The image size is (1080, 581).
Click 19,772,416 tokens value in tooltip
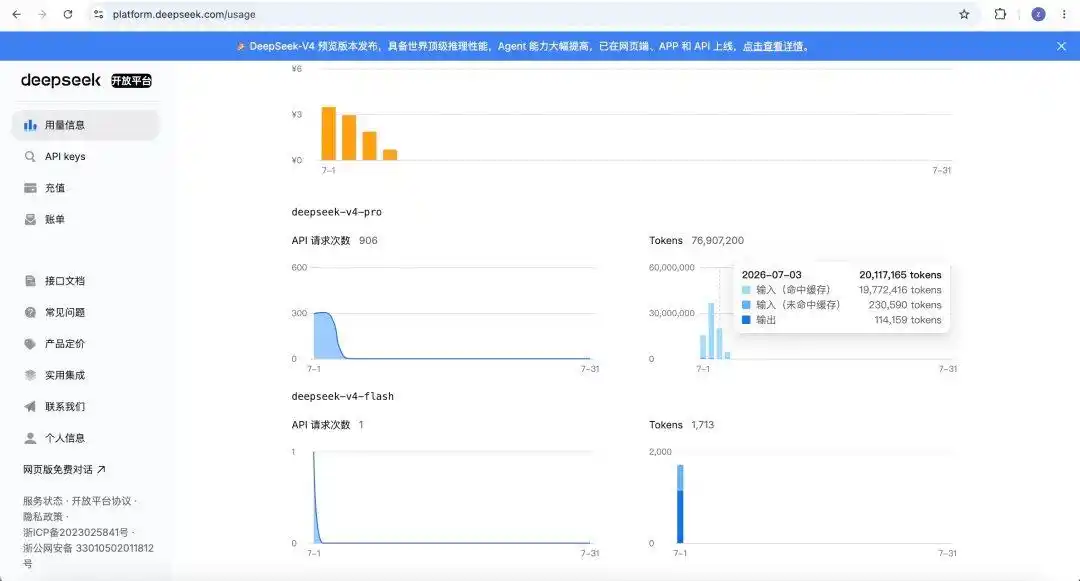click(x=900, y=290)
